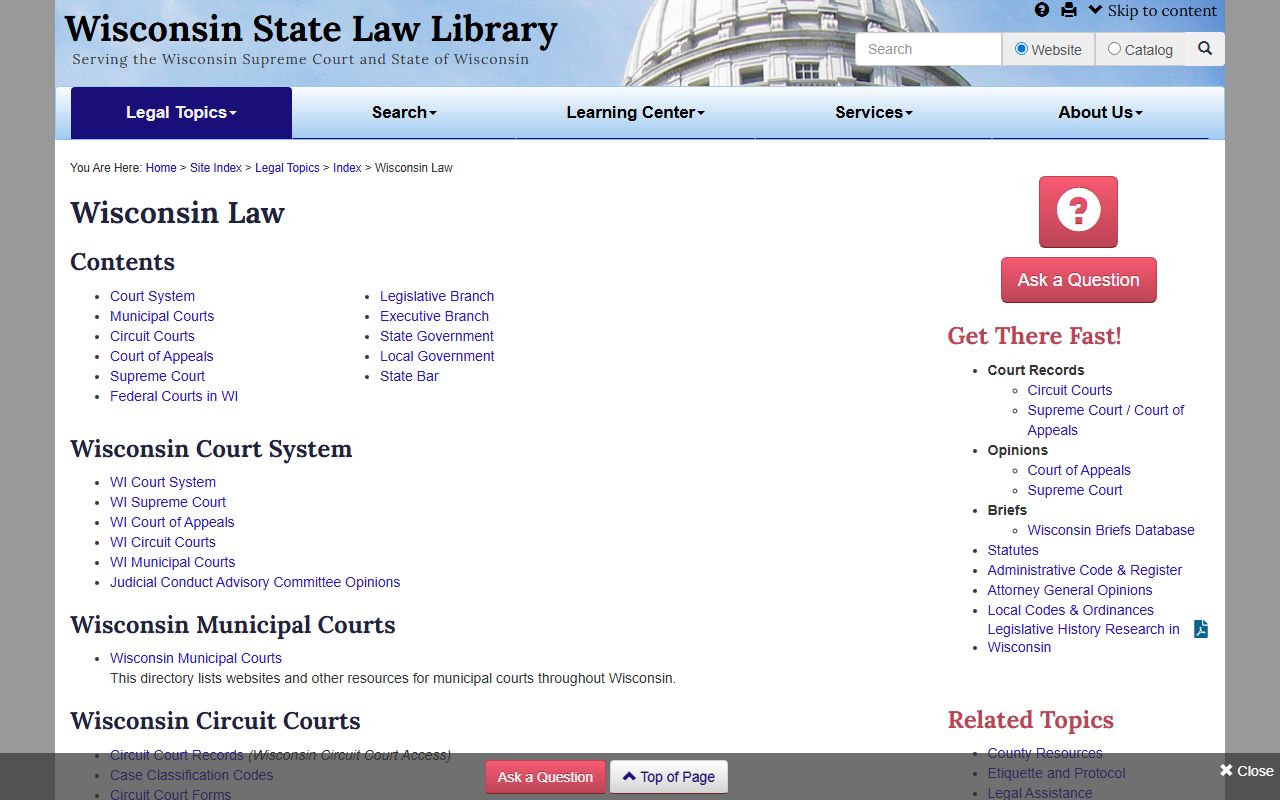Open the Search dropdown menu
1280x800 pixels.
click(404, 113)
